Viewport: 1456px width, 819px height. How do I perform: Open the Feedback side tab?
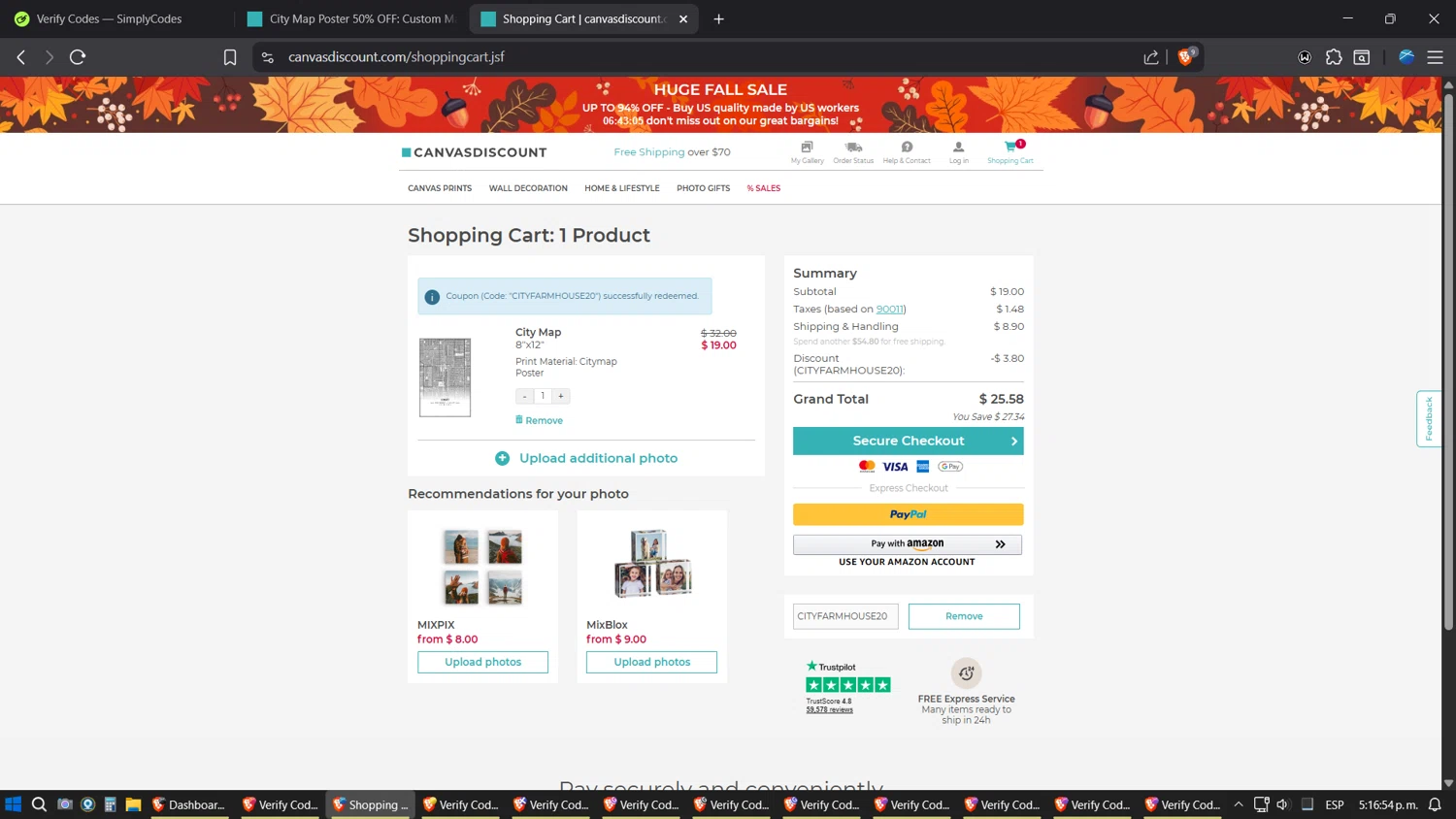tap(1429, 419)
